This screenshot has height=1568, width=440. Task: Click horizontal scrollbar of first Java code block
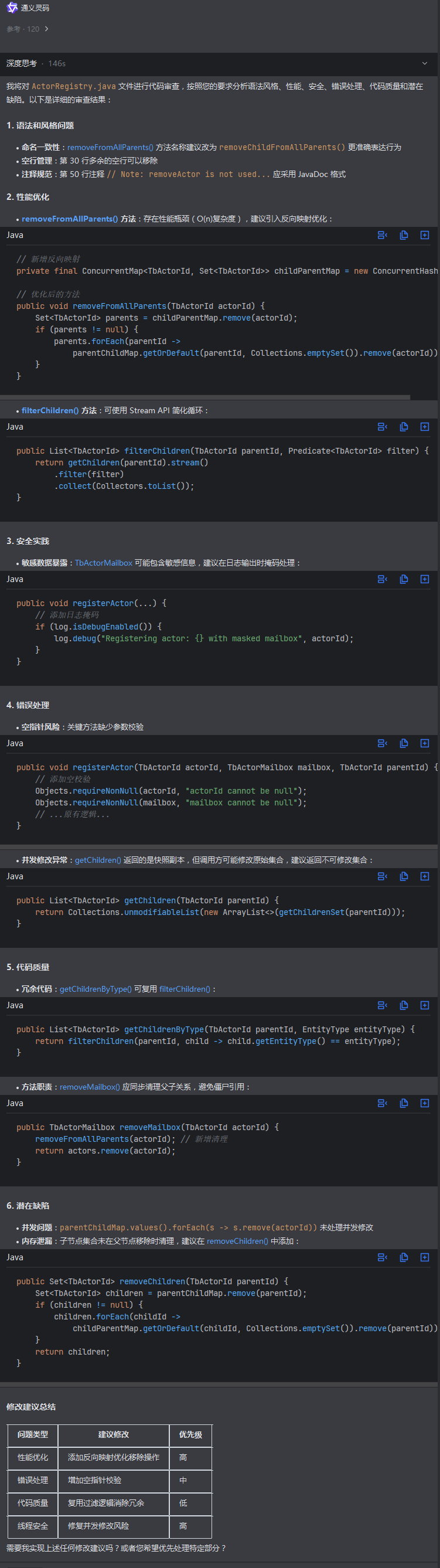pos(205,397)
